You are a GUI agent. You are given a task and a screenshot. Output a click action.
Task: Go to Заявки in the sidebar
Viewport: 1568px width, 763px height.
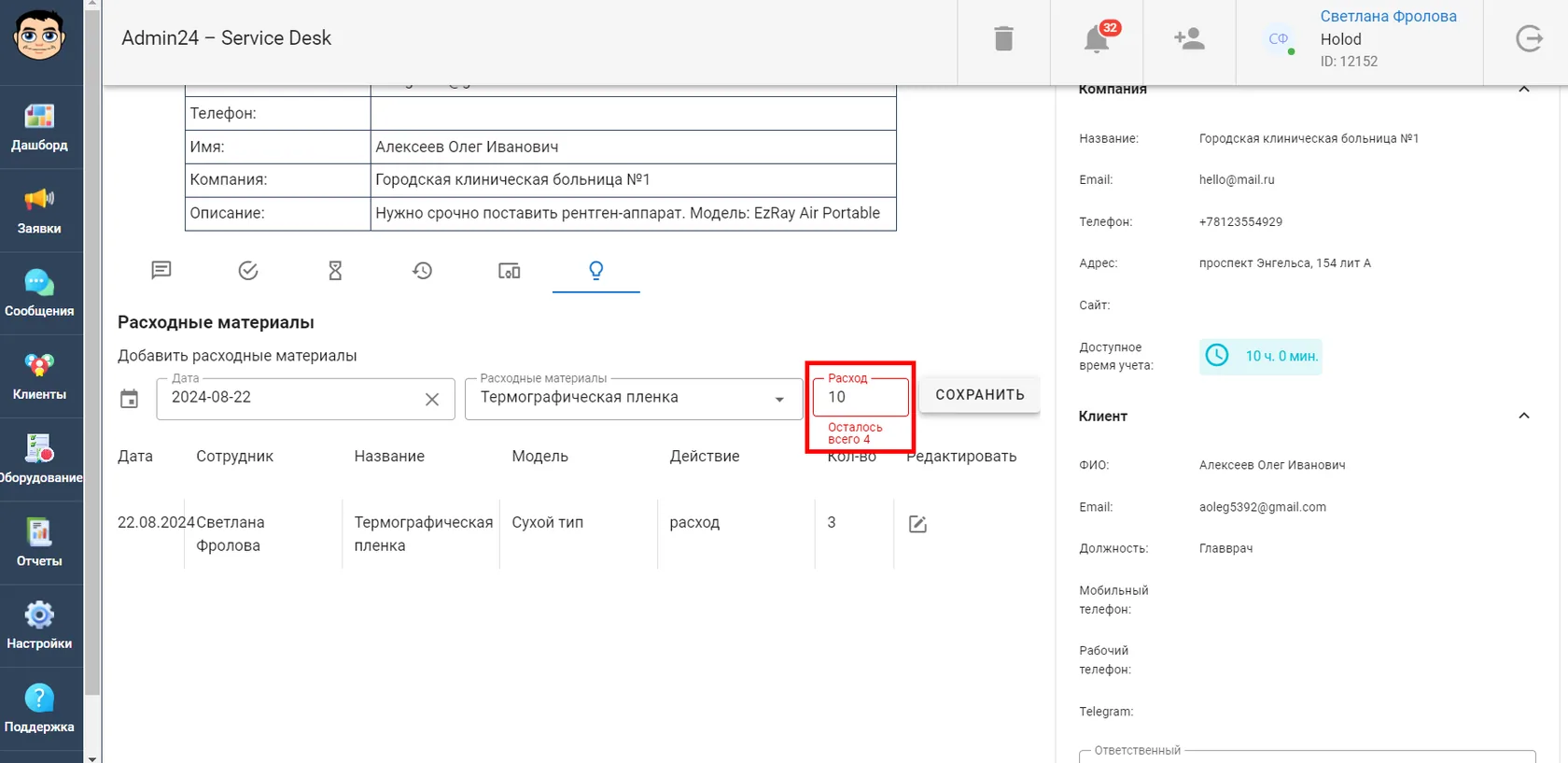(x=39, y=210)
